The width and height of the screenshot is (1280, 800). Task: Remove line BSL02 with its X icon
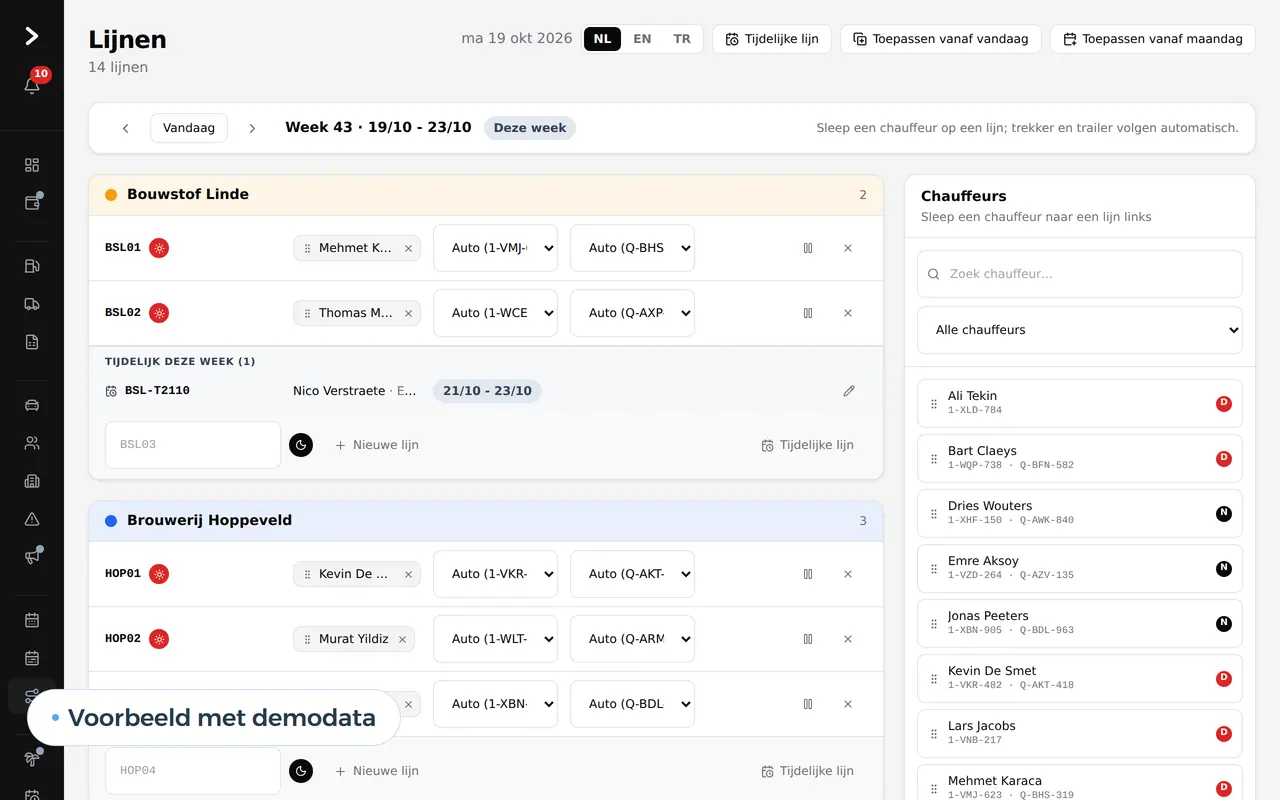click(848, 313)
